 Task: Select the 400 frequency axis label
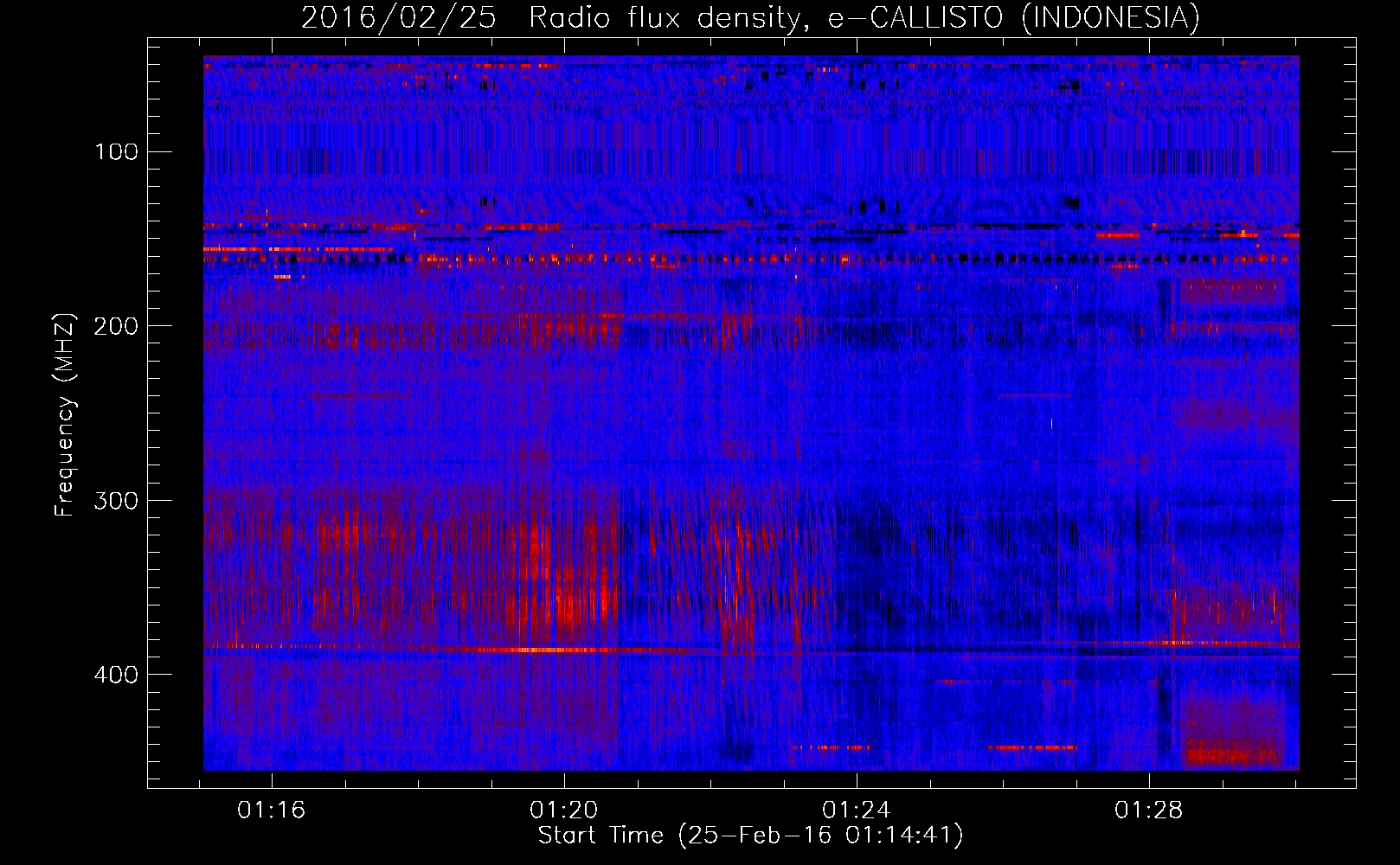coord(116,675)
